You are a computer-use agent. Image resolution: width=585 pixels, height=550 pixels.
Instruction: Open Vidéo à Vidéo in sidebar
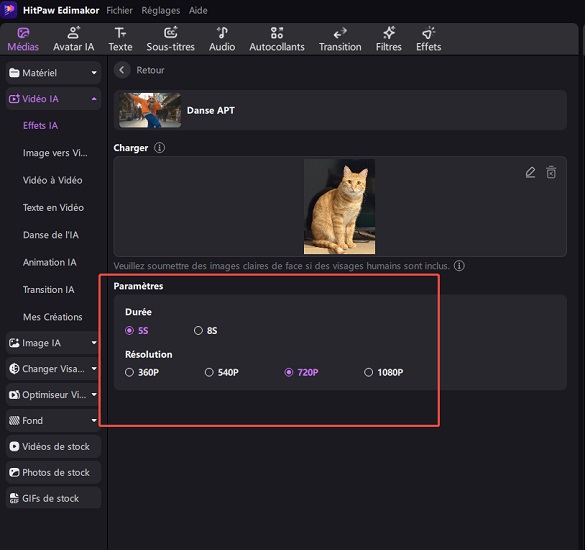53,180
